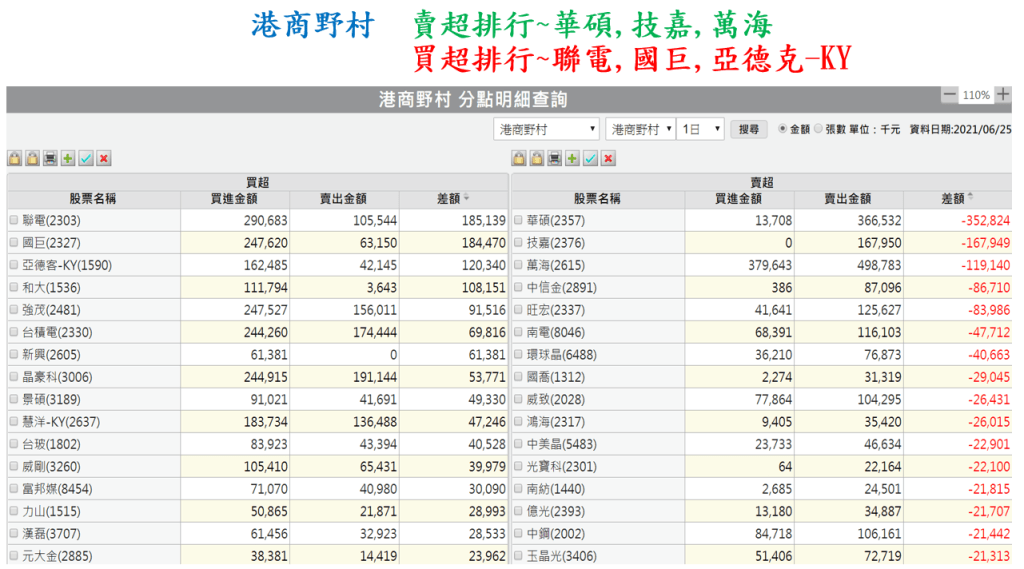Click the red X icon above the 買超 table

coord(104,158)
